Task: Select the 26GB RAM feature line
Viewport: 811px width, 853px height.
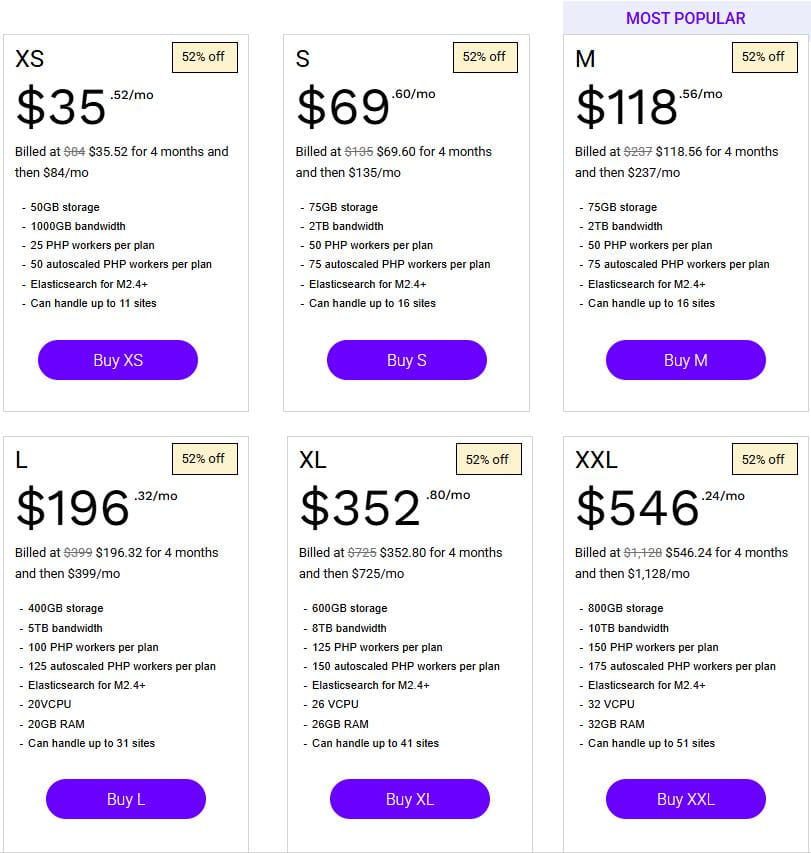Action: [x=340, y=724]
